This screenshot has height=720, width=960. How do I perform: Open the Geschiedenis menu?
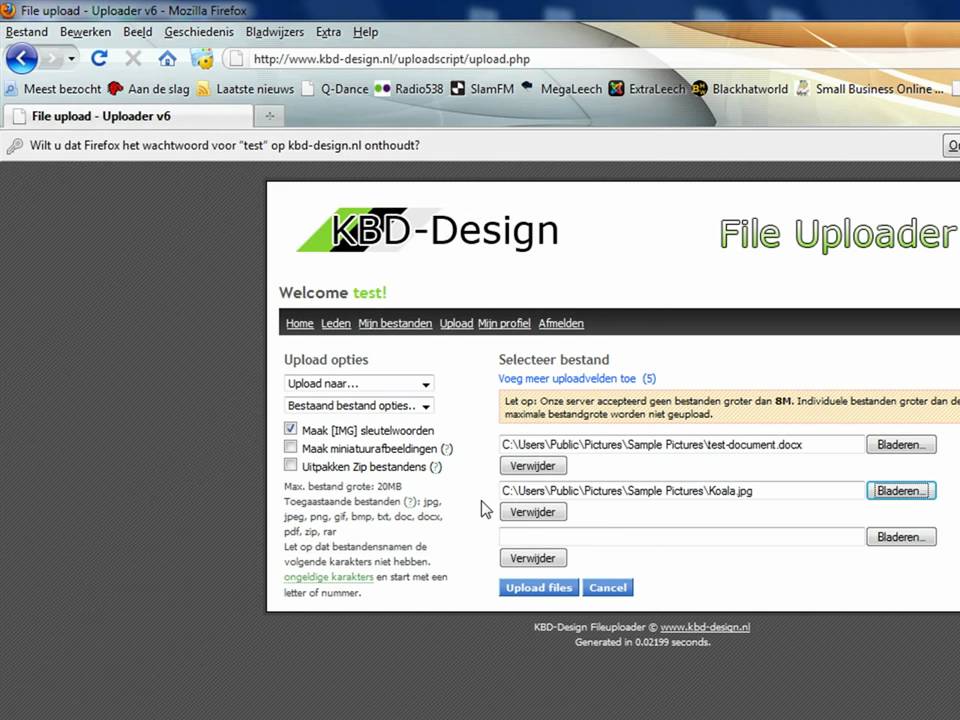[x=199, y=32]
